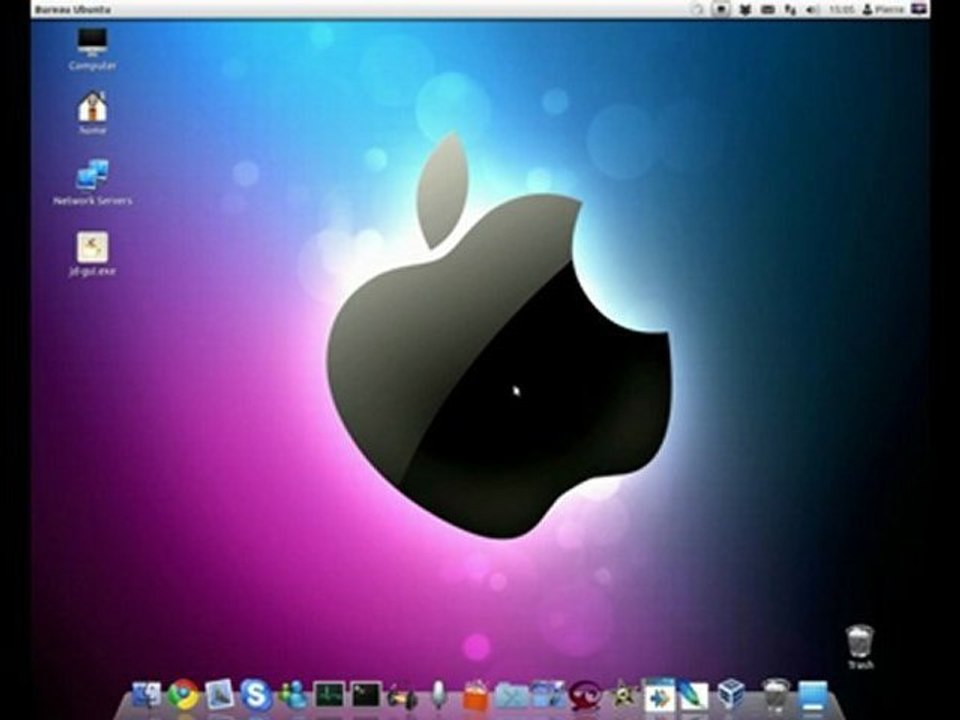Open the system monitor dock icon

[x=329, y=696]
